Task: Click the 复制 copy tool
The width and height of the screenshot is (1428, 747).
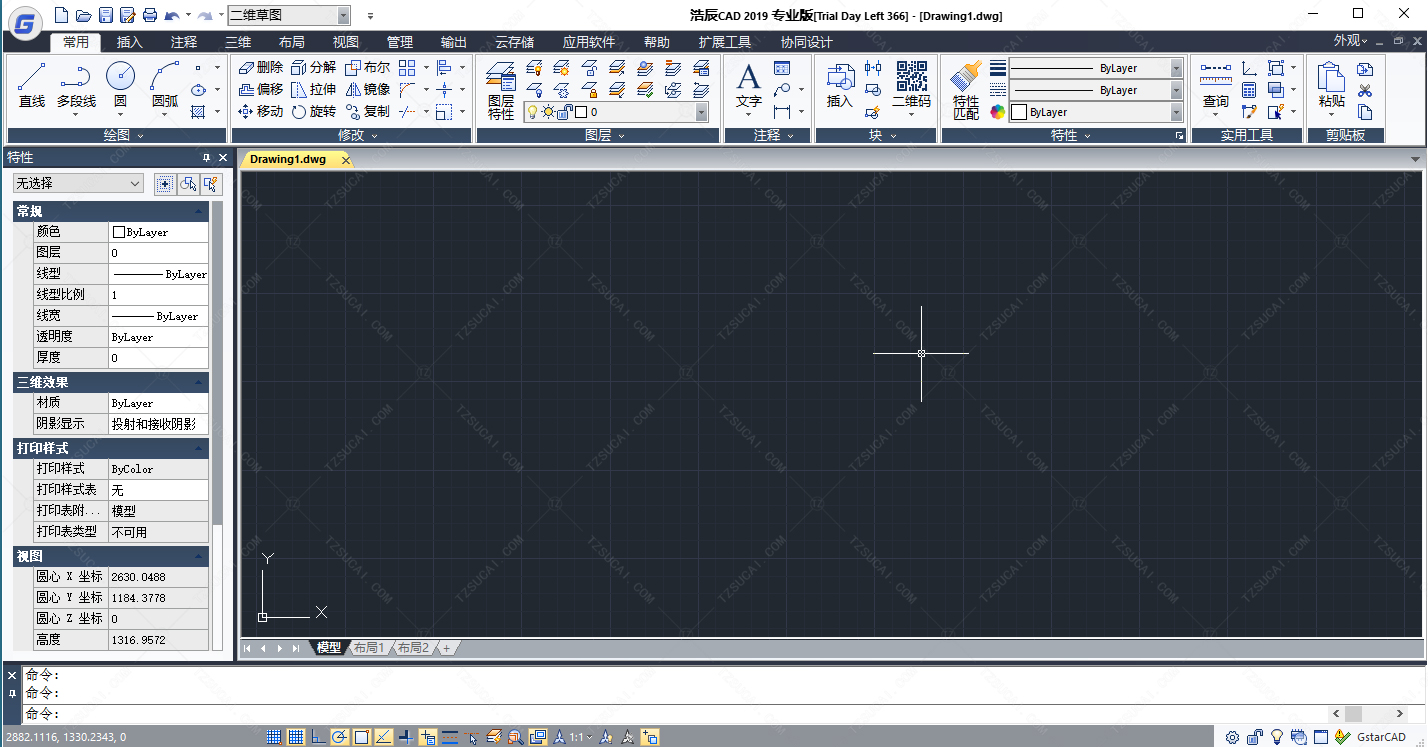Action: (367, 111)
